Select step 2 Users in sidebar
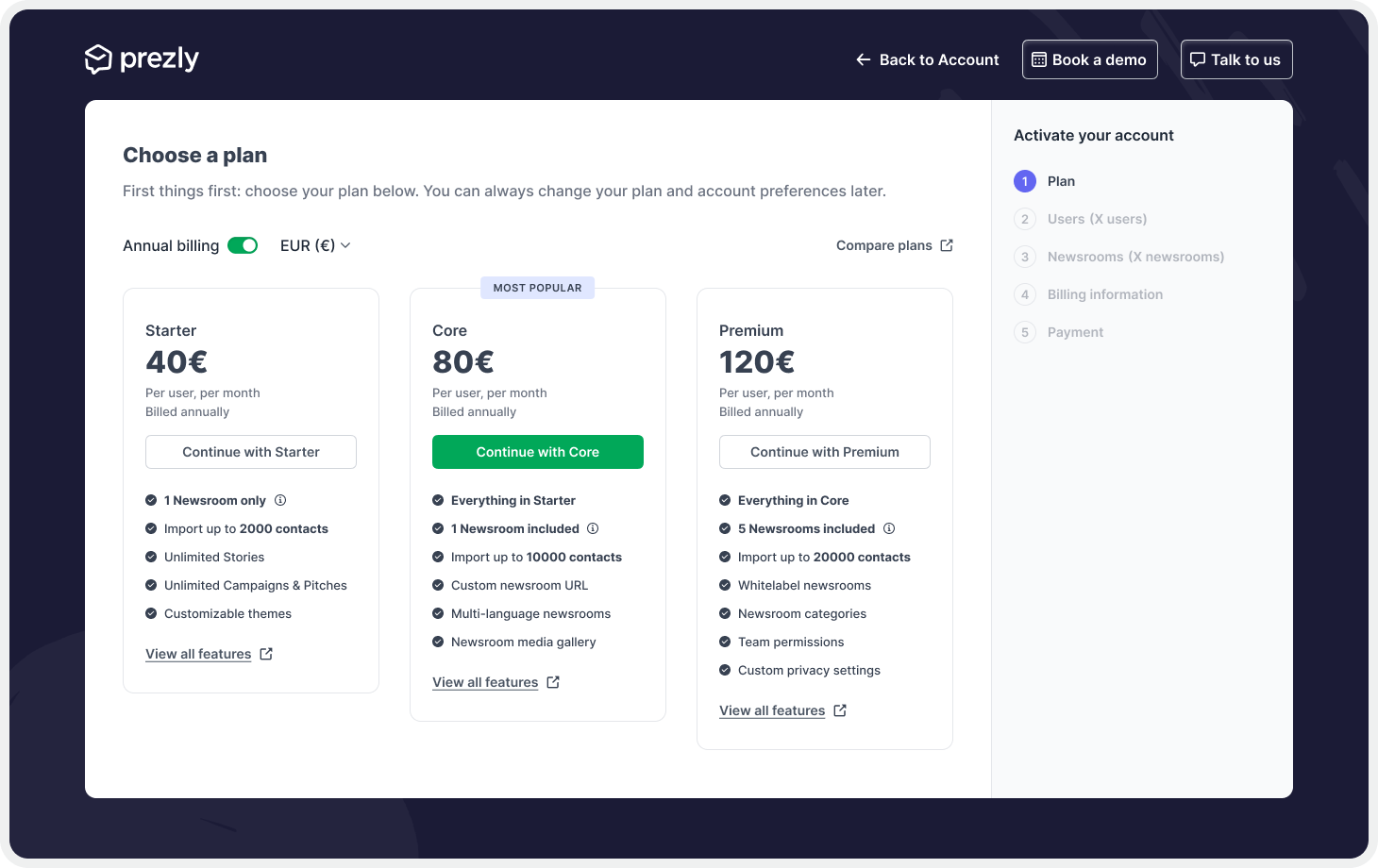1378x868 pixels. [1081, 219]
